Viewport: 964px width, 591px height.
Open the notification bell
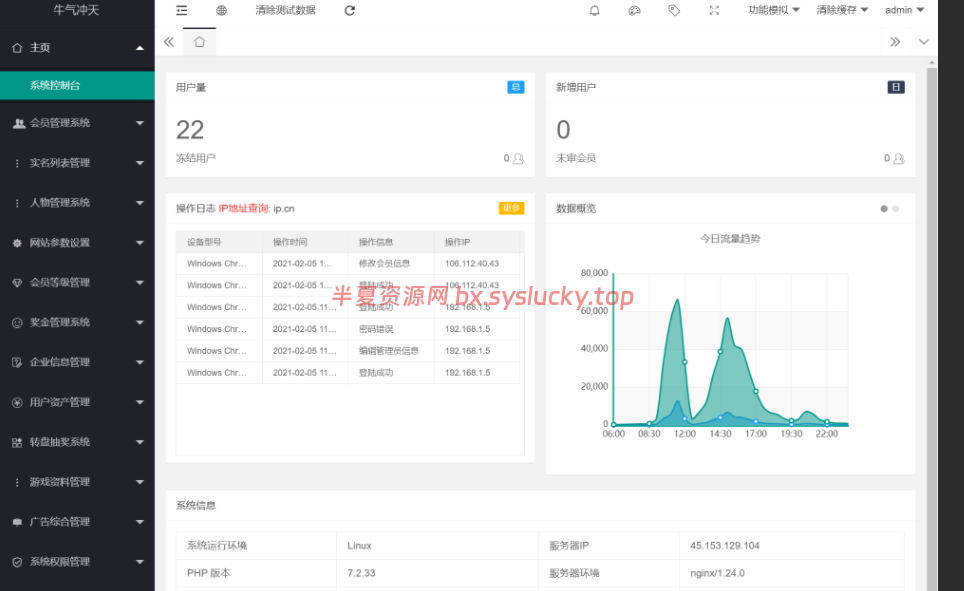coord(595,10)
